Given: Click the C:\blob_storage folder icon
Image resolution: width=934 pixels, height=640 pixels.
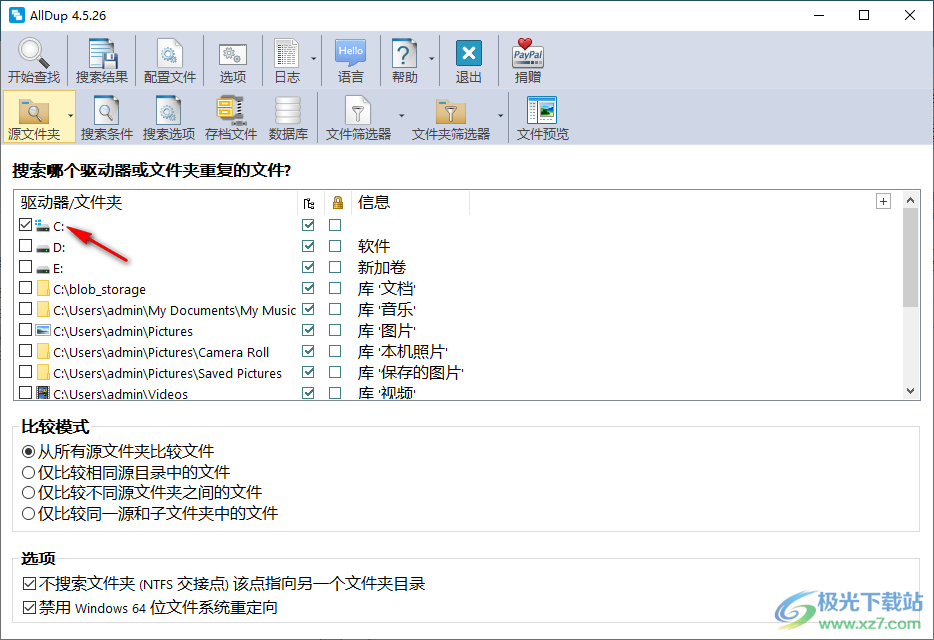Looking at the screenshot, I should click(x=43, y=288).
